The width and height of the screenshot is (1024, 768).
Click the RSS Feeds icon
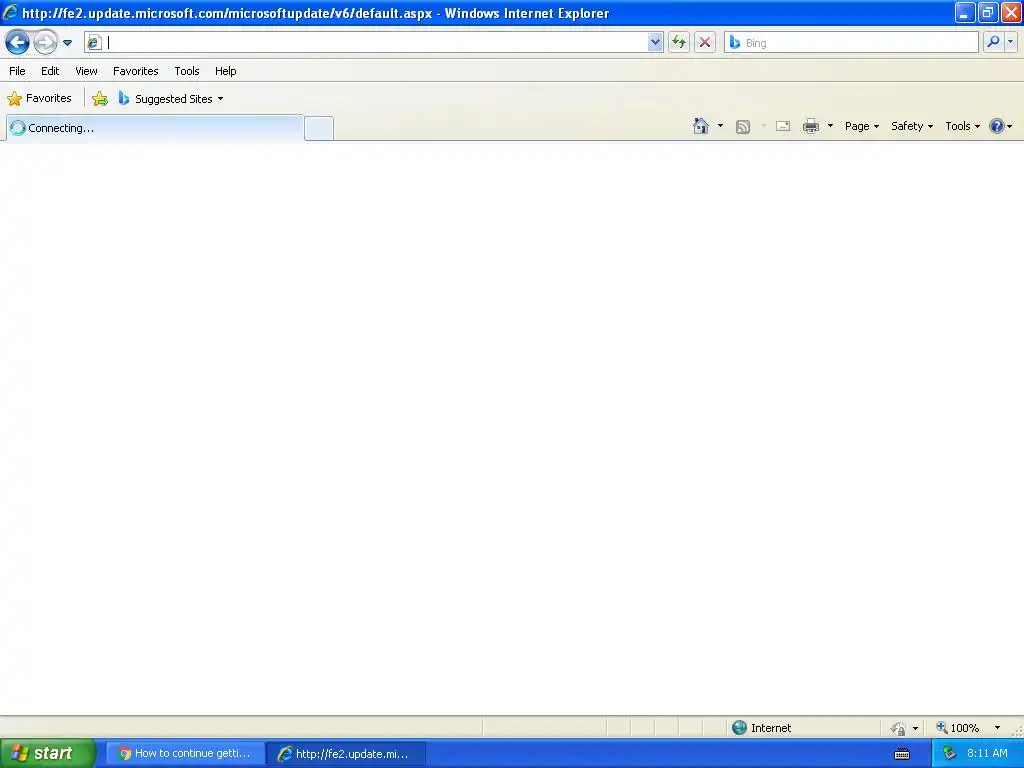743,127
